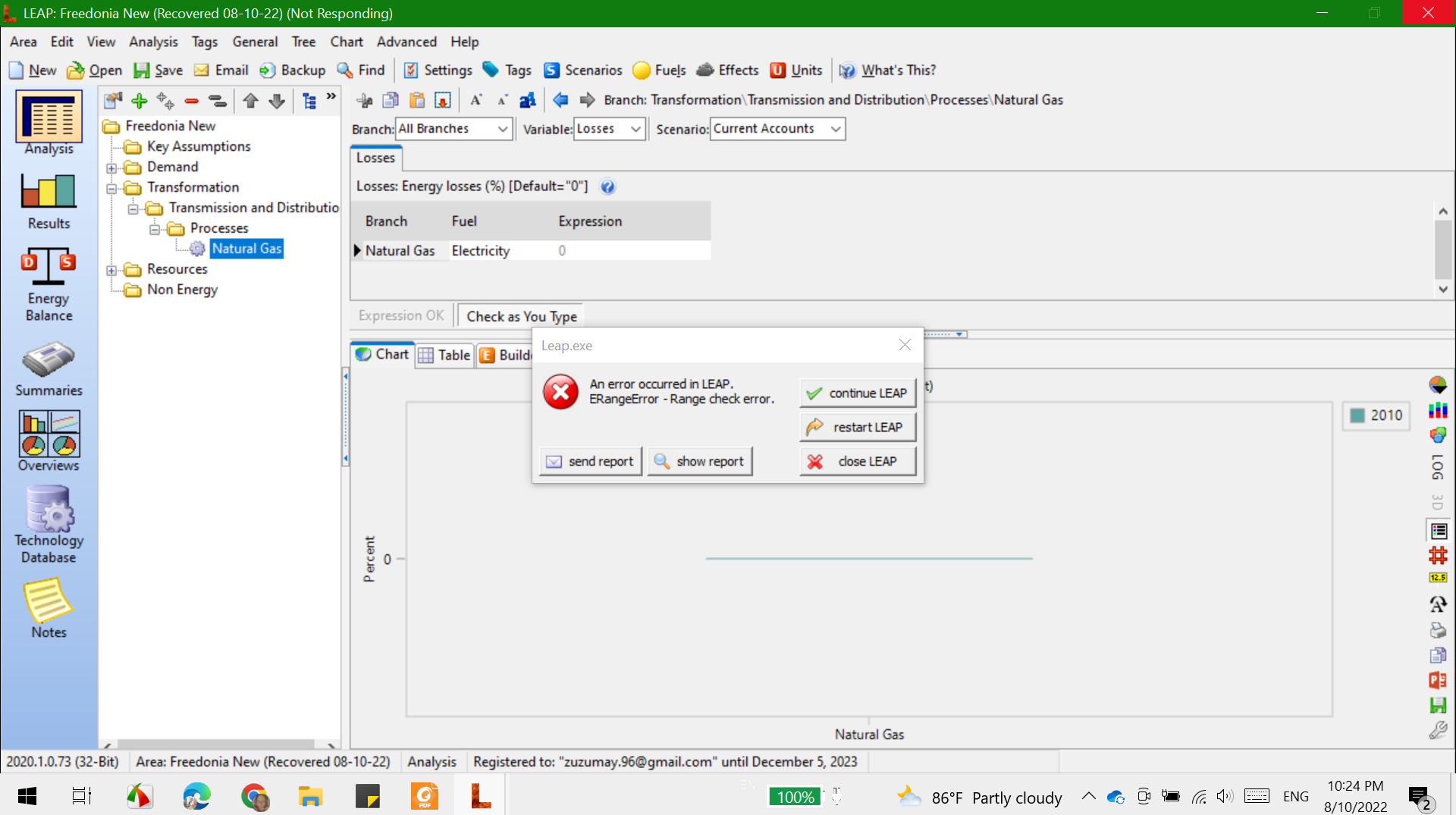The height and width of the screenshot is (815, 1456).
Task: Select Key Assumptions tree item
Action: [199, 146]
